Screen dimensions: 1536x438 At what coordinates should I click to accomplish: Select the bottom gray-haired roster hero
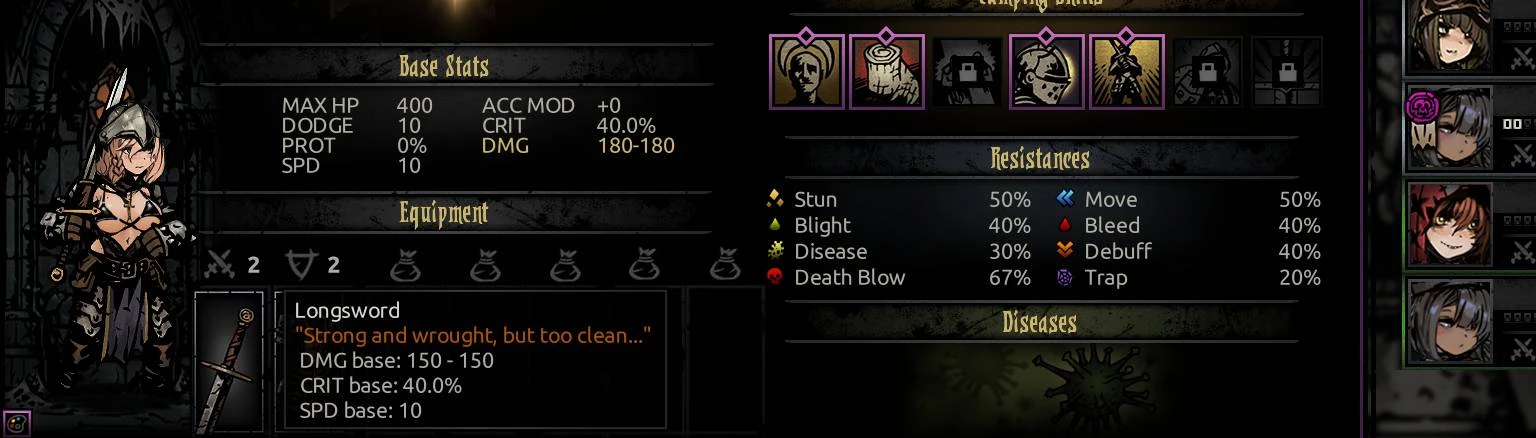(x=1450, y=321)
